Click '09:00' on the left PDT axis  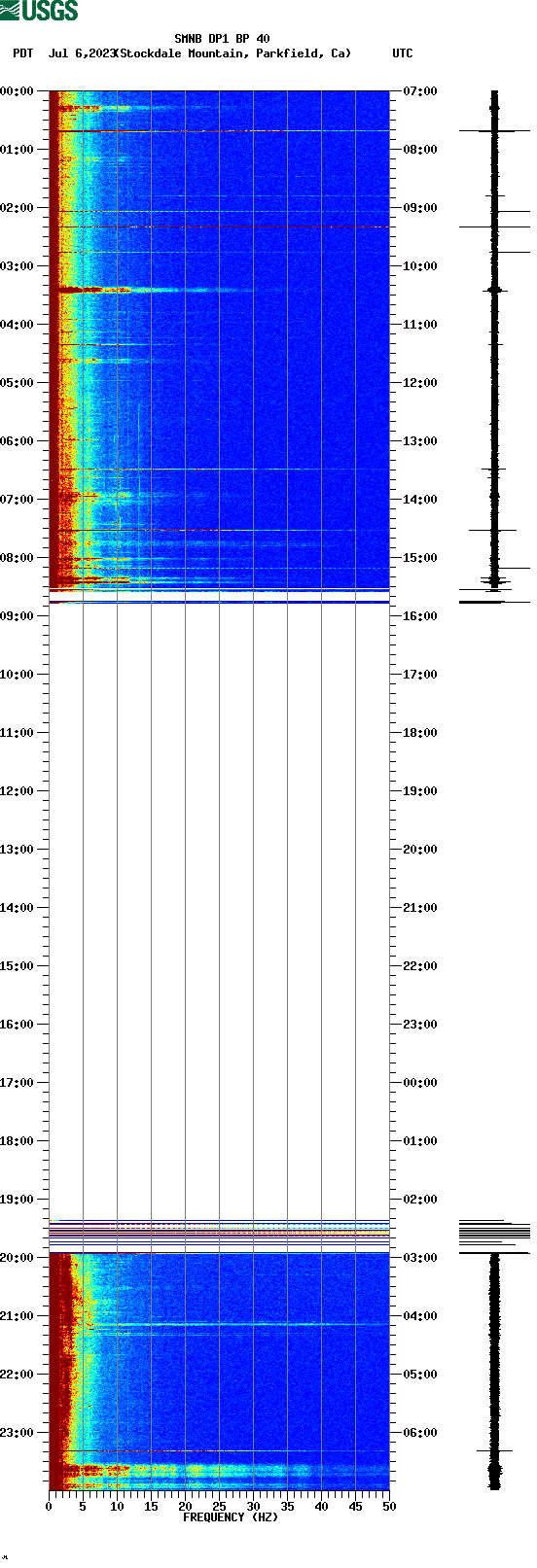click(x=17, y=616)
